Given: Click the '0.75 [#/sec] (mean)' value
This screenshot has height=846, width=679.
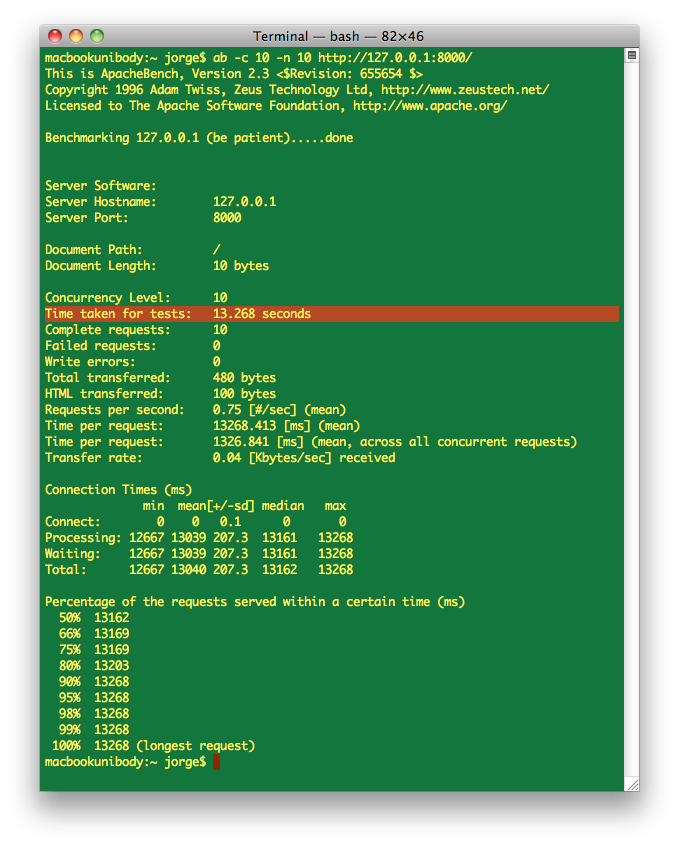Looking at the screenshot, I should [x=280, y=410].
